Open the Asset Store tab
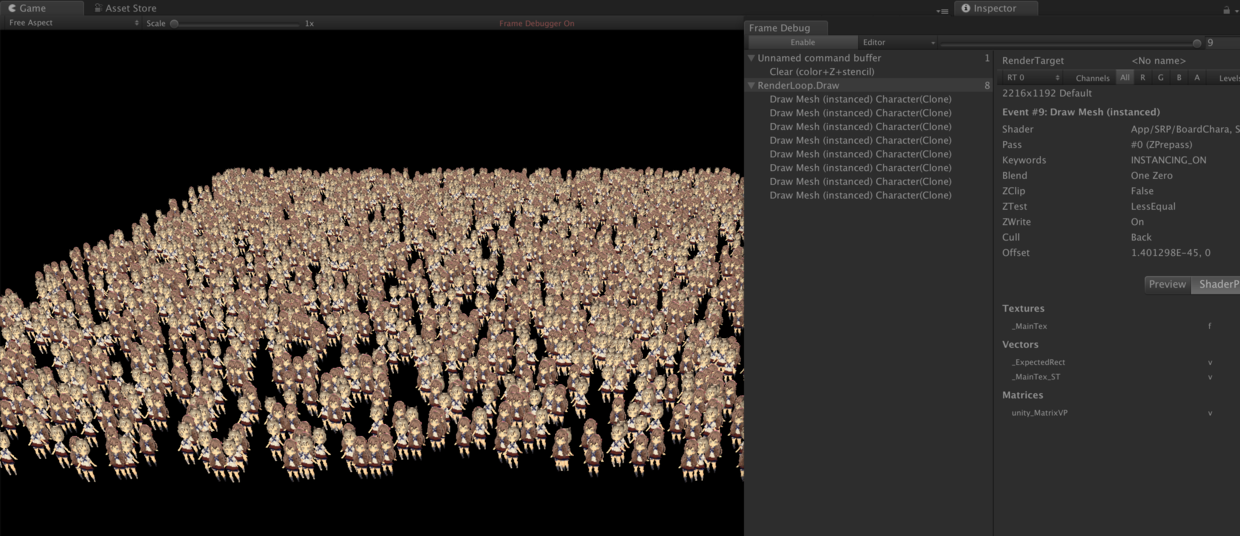 pos(125,8)
